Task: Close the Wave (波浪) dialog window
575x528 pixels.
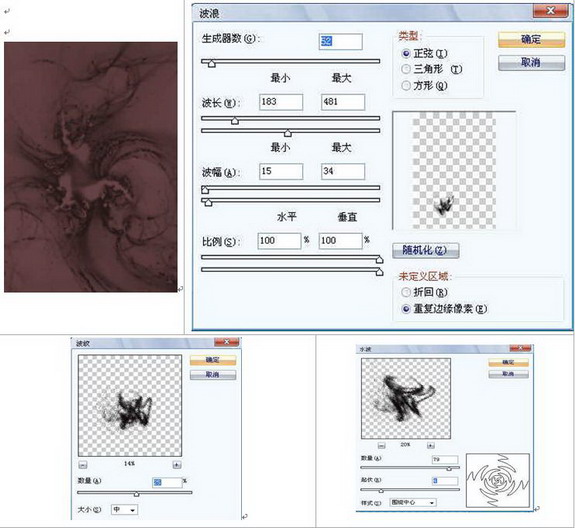Action: [550, 11]
